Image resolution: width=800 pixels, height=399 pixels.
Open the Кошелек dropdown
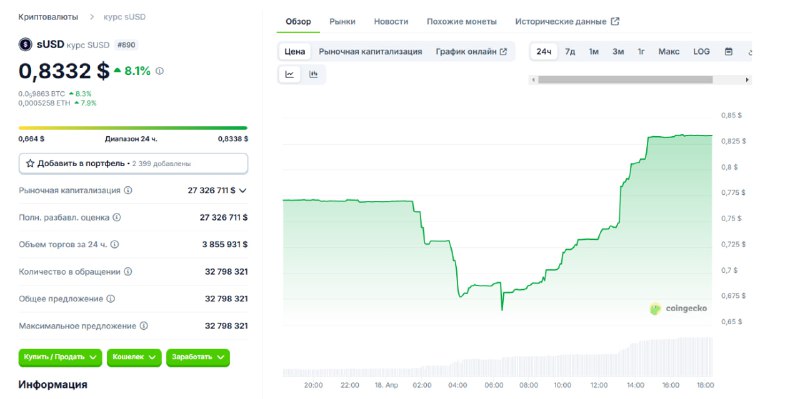pos(134,357)
